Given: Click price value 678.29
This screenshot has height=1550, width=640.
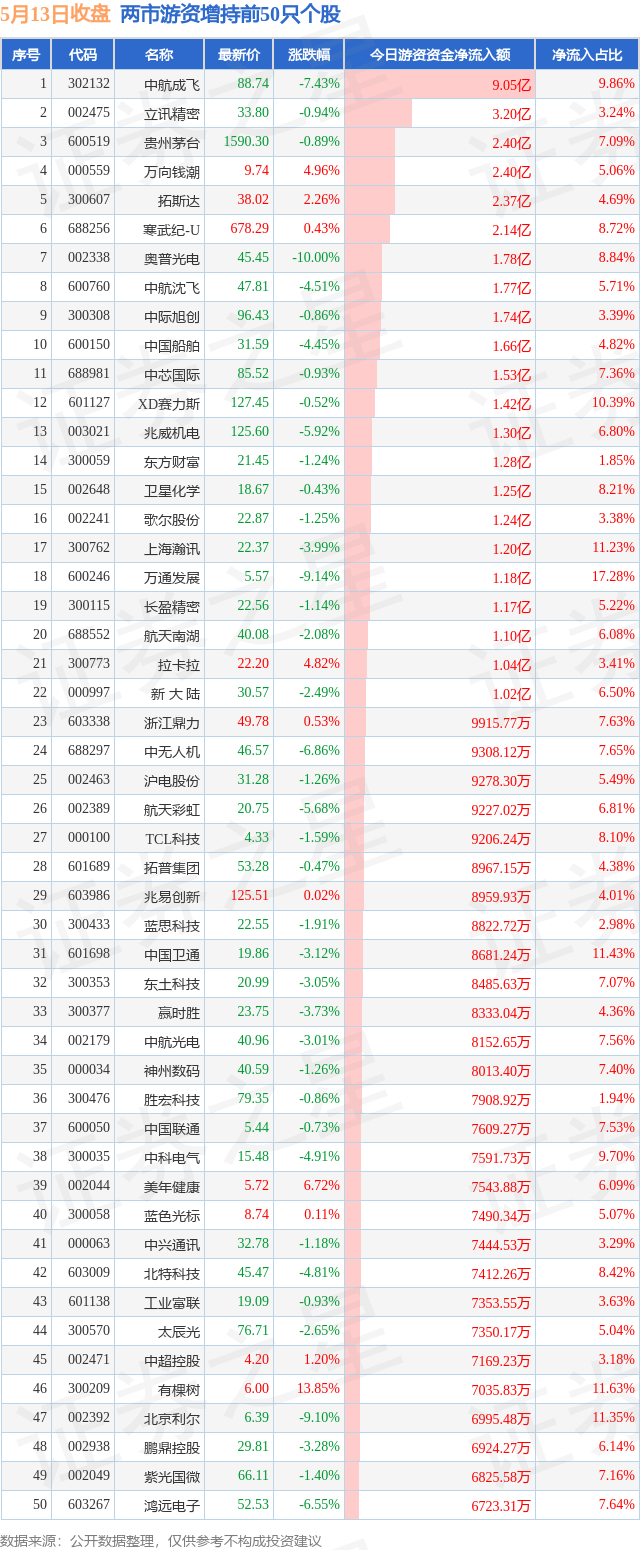Looking at the screenshot, I should point(250,229).
